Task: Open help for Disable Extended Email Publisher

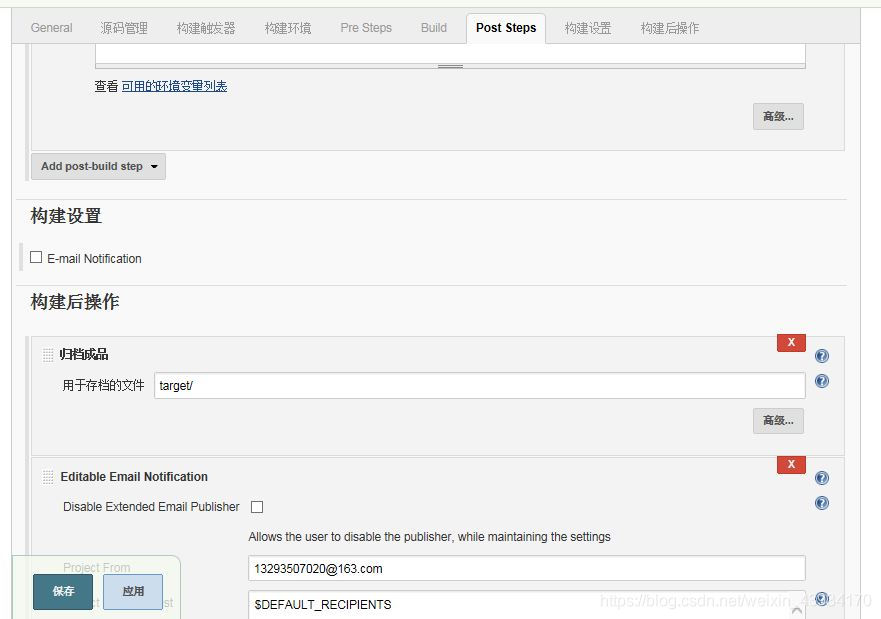Action: [821, 503]
